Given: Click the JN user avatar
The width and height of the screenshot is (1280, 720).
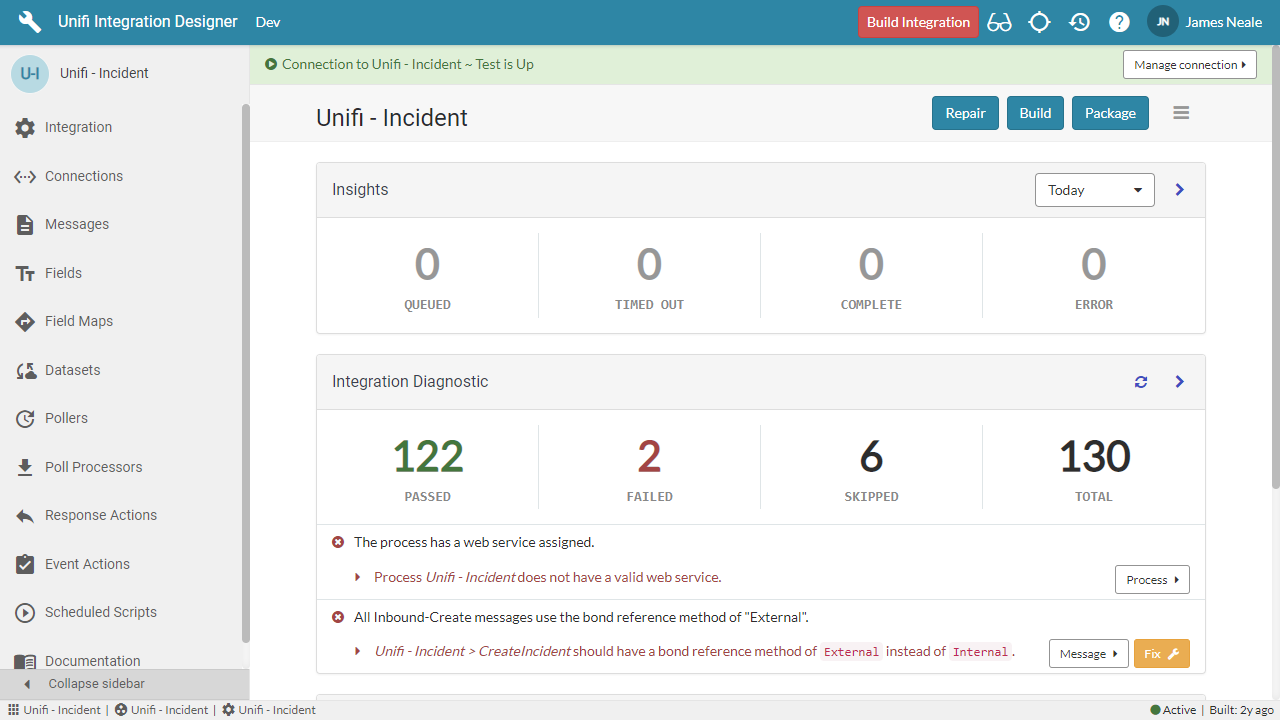Looking at the screenshot, I should point(1162,22).
